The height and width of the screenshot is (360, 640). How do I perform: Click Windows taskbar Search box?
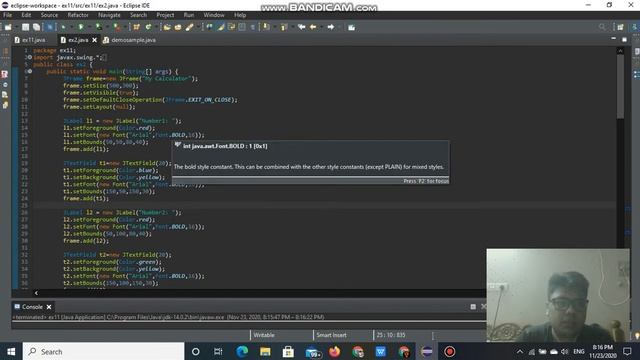(103, 351)
